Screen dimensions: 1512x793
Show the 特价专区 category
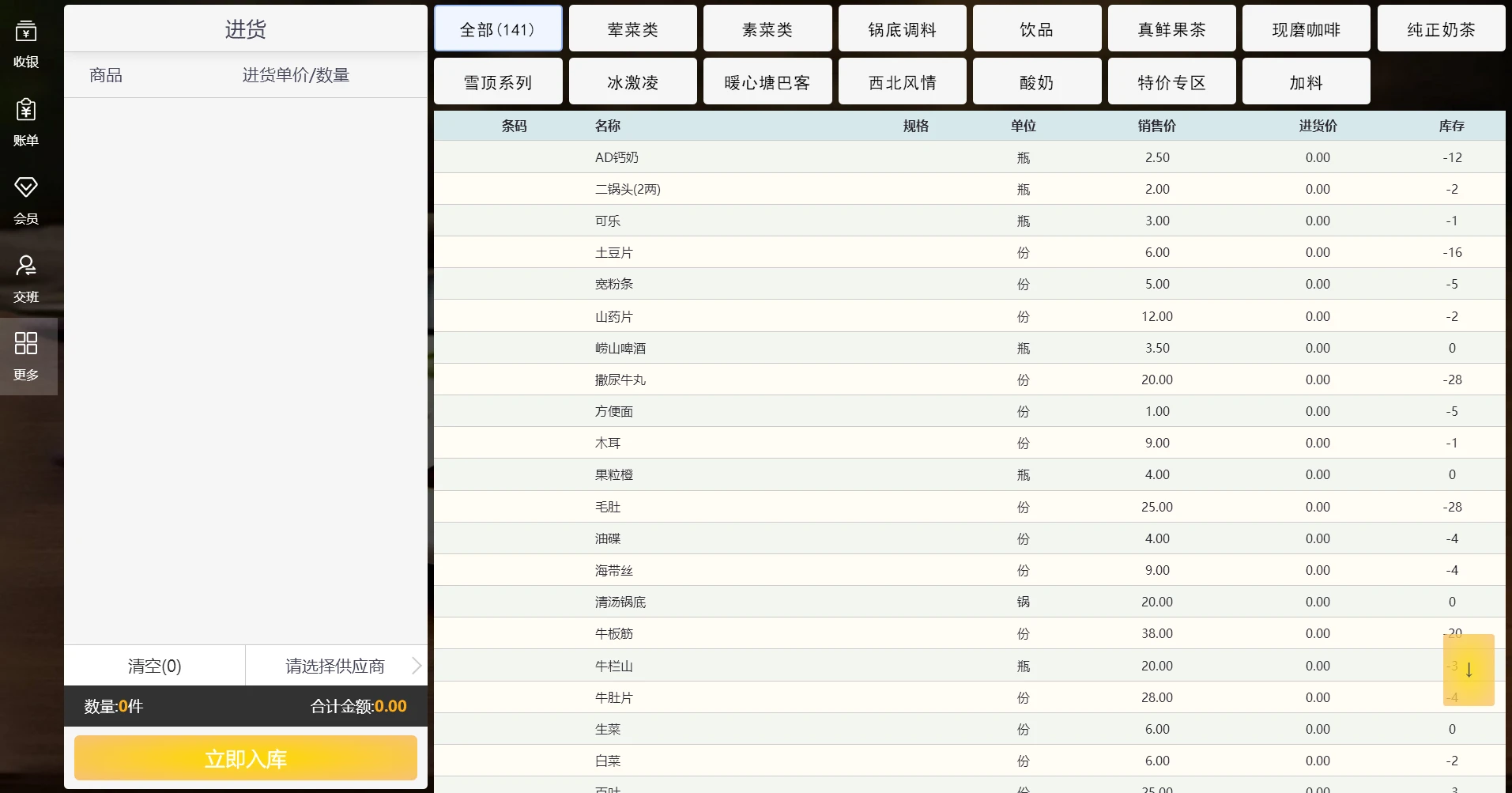coord(1171,82)
